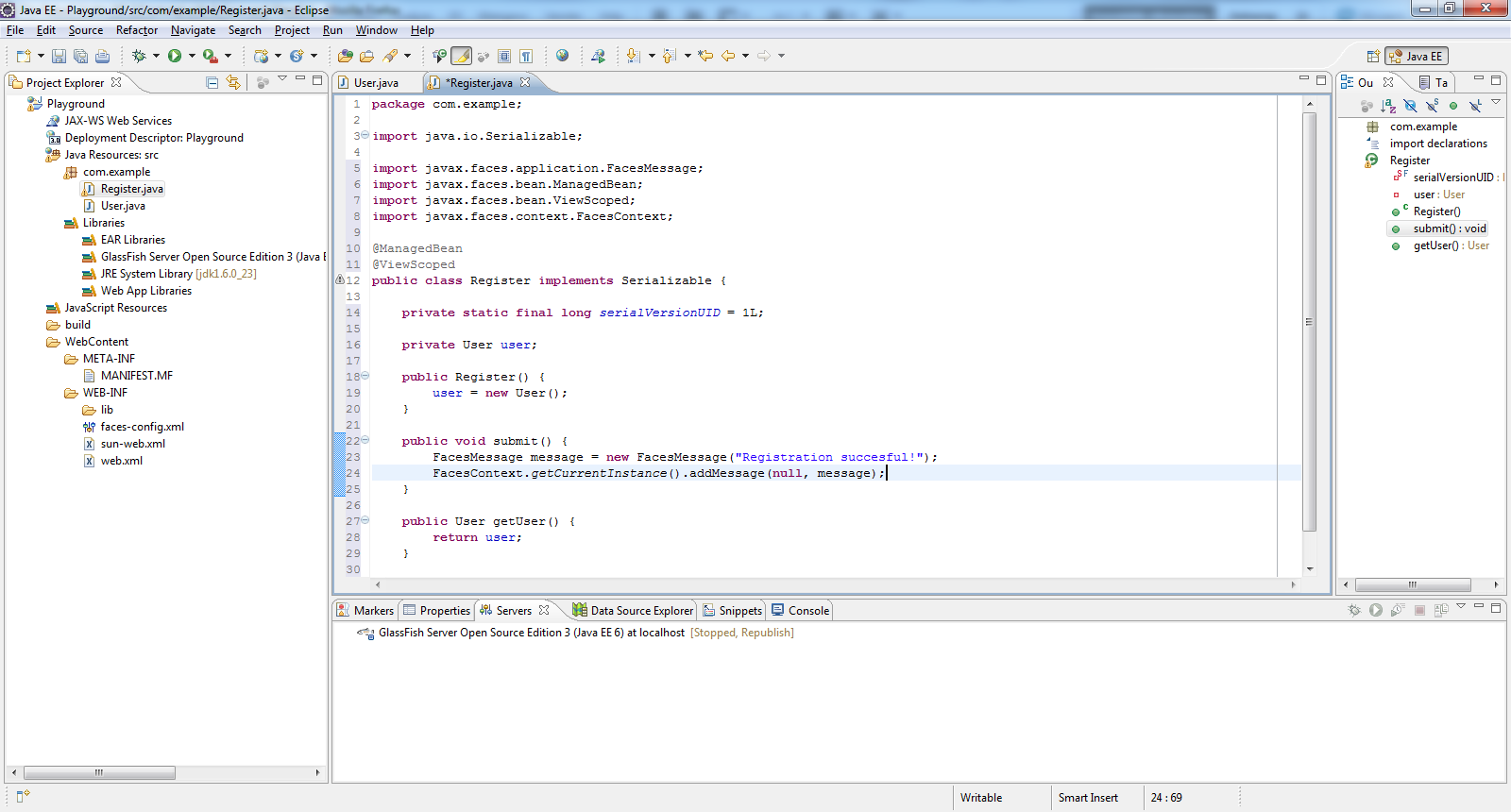The image size is (1511, 812).
Task: Navigate back with the yellow left arrow
Action: (x=727, y=56)
